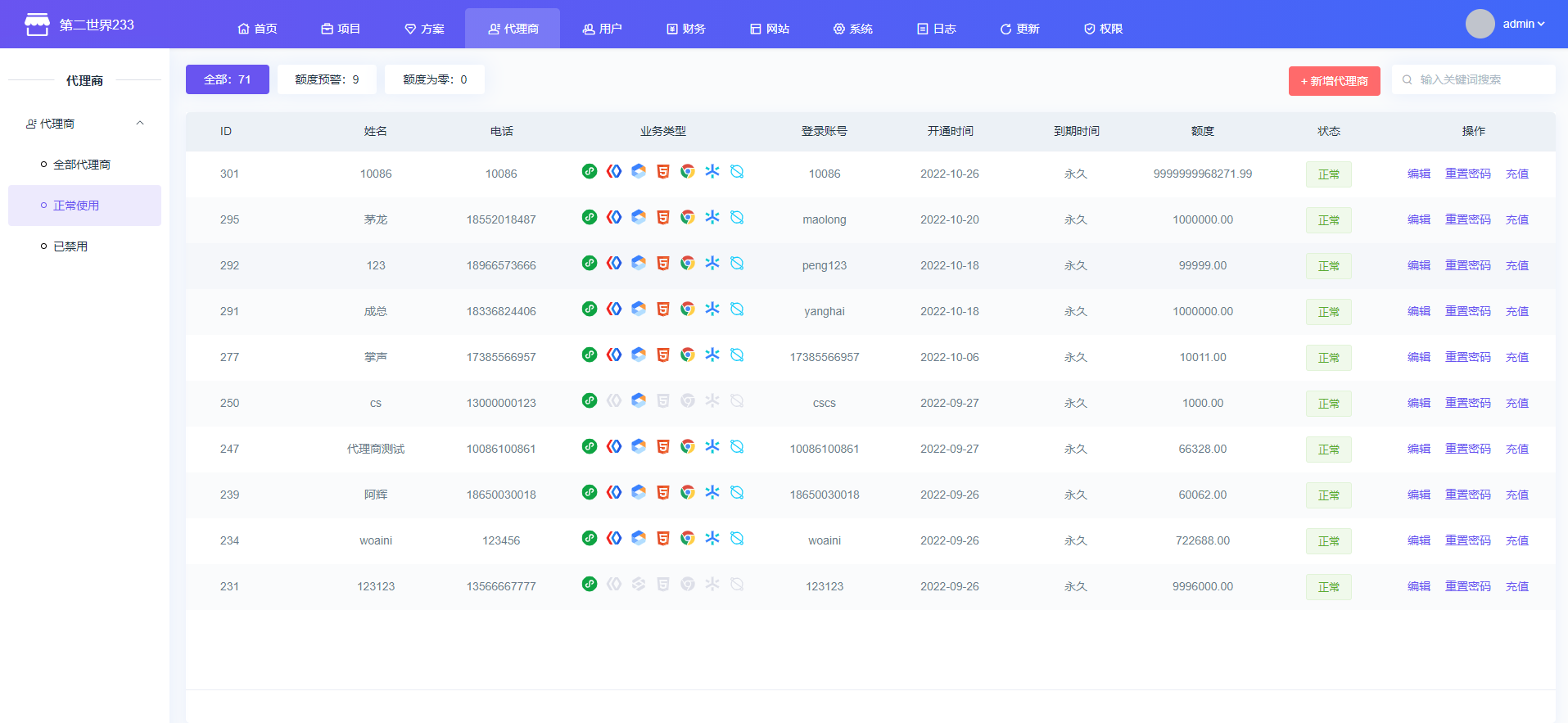Click the WeChat mini program icon in row 301

pos(590,171)
